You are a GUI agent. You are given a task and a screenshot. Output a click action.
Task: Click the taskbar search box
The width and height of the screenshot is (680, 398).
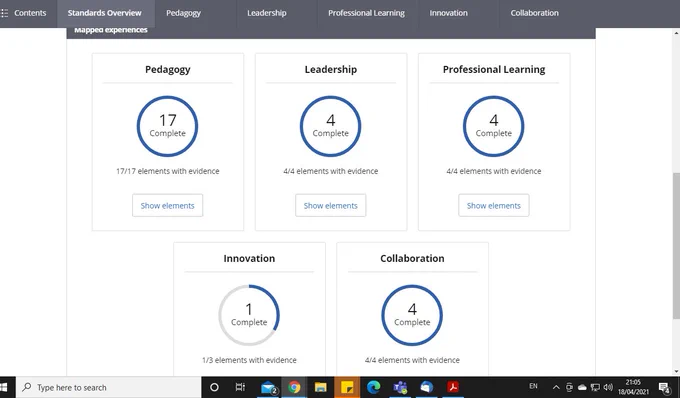108,387
